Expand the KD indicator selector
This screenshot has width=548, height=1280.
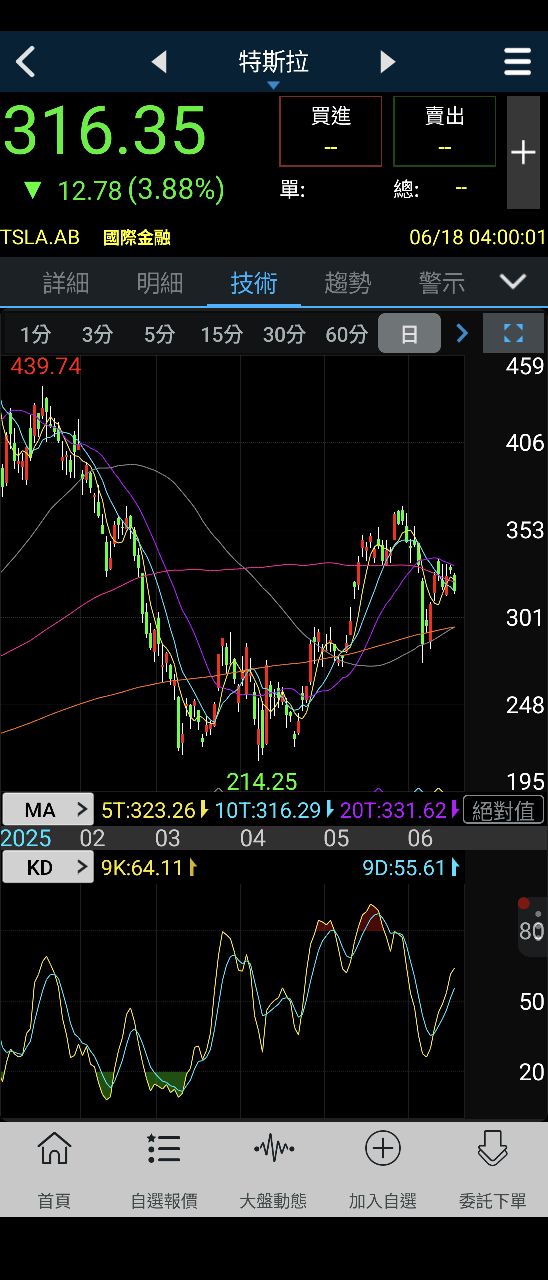click(47, 867)
